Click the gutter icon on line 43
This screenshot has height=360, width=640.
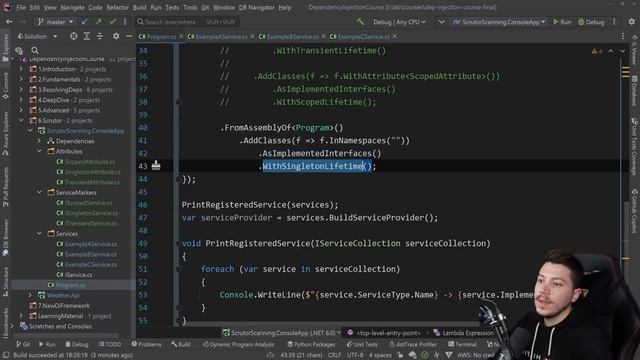(156, 165)
